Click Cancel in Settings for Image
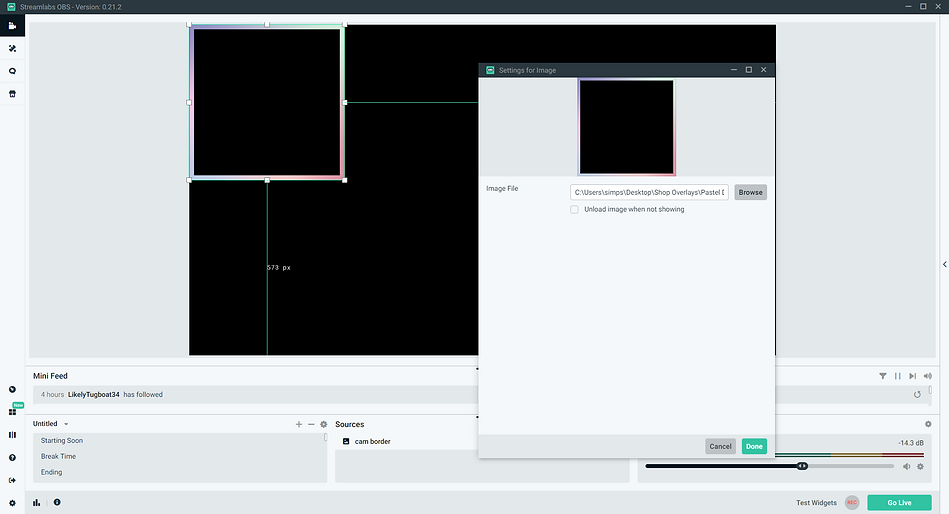 720,446
